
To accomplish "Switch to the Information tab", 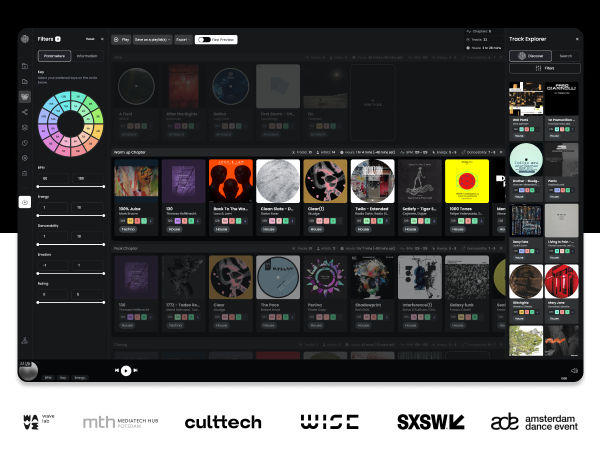I will [x=87, y=56].
